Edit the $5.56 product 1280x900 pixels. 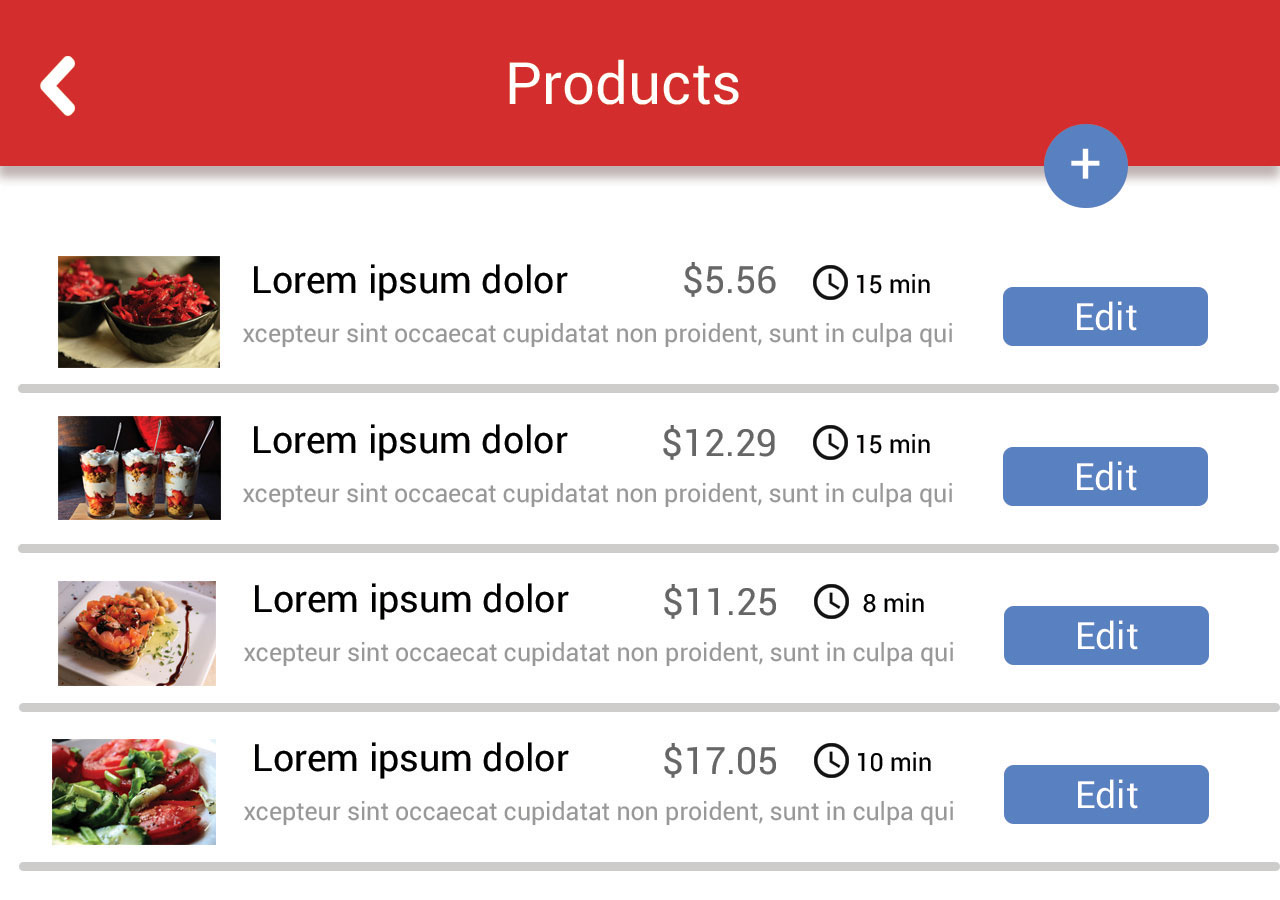click(x=1105, y=316)
